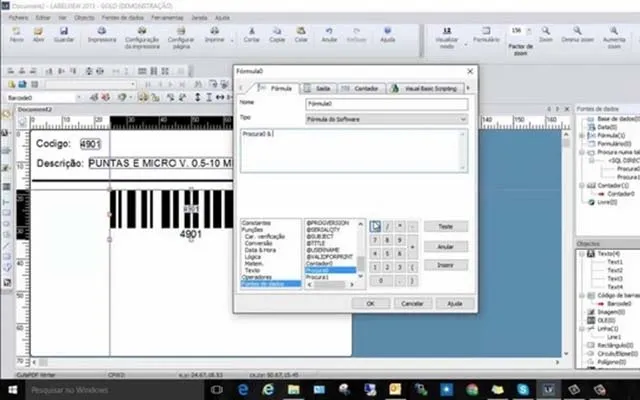This screenshot has width=640, height=400.
Task: Click the Colar paste icon
Action: (x=301, y=31)
